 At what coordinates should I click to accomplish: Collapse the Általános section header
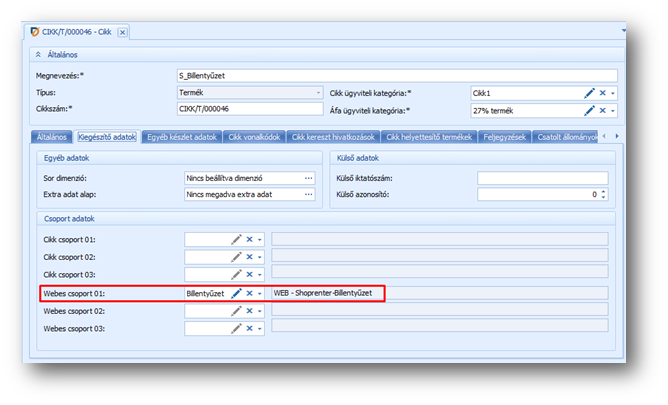pos(39,55)
